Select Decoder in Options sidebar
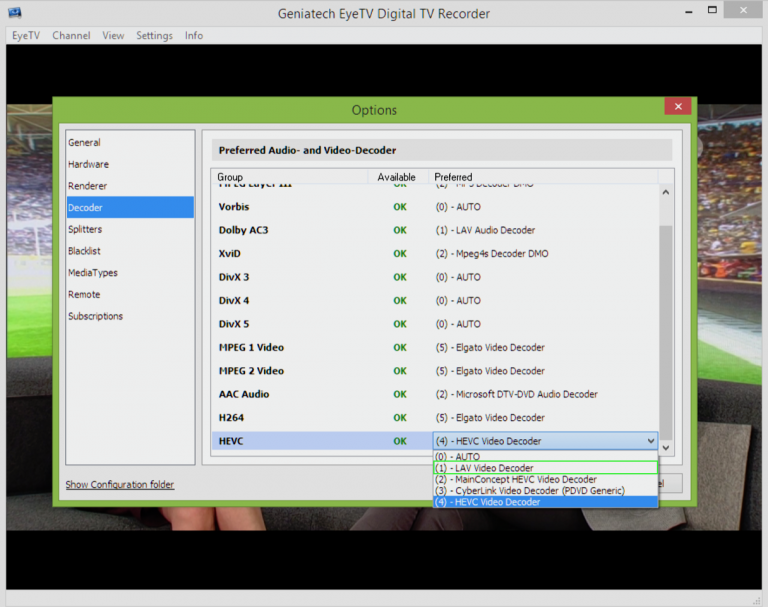 [130, 207]
